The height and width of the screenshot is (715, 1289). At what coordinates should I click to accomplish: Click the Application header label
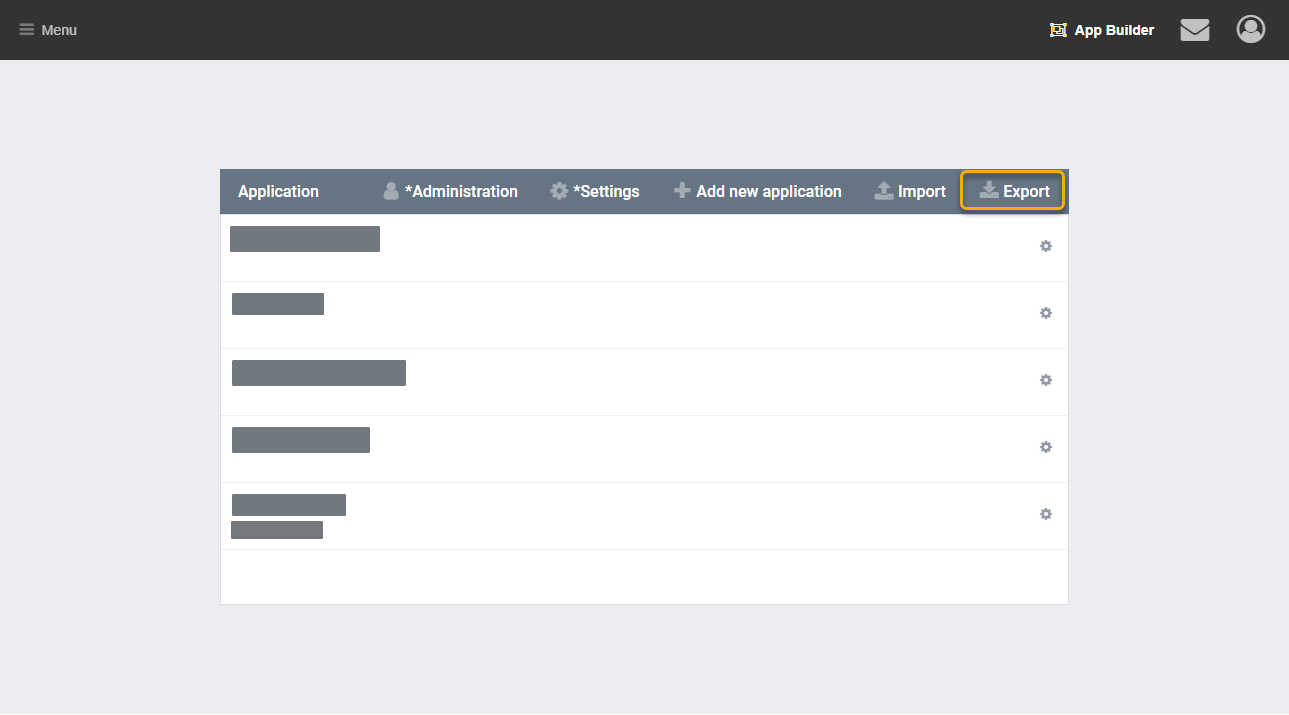click(x=278, y=191)
